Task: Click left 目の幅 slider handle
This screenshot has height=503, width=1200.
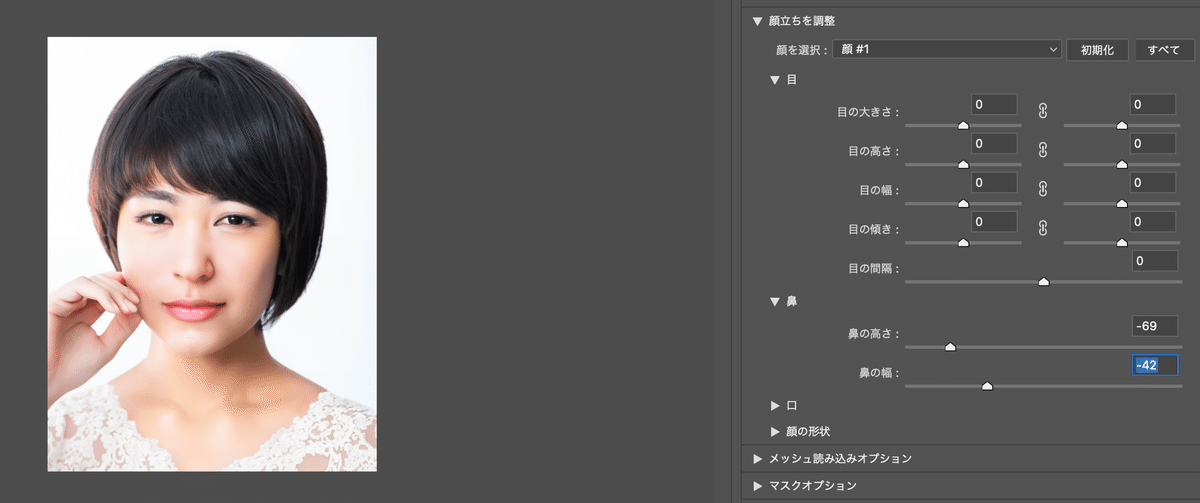Action: click(x=963, y=203)
